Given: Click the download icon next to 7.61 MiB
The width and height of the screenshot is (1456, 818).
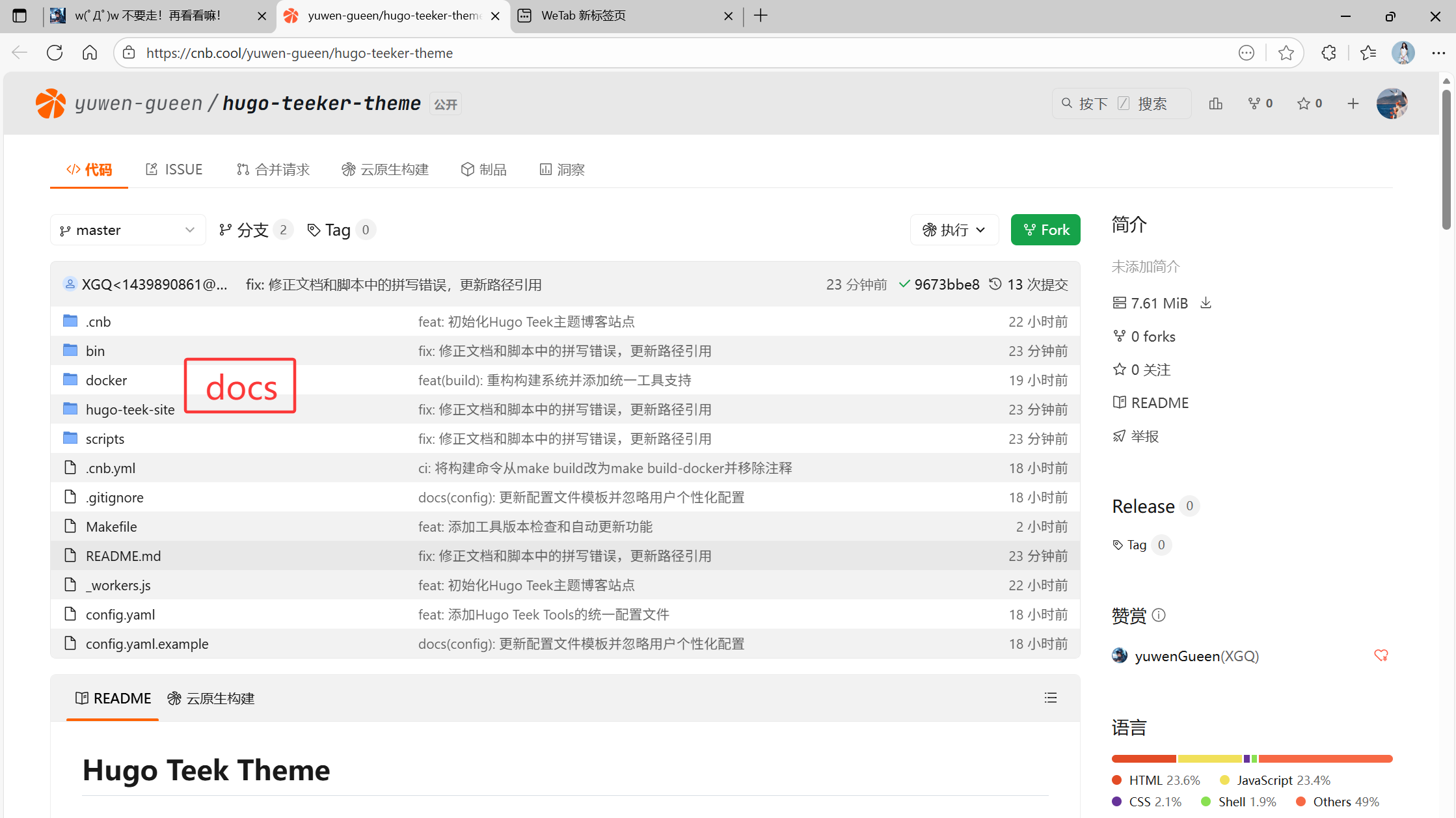Looking at the screenshot, I should [1206, 303].
